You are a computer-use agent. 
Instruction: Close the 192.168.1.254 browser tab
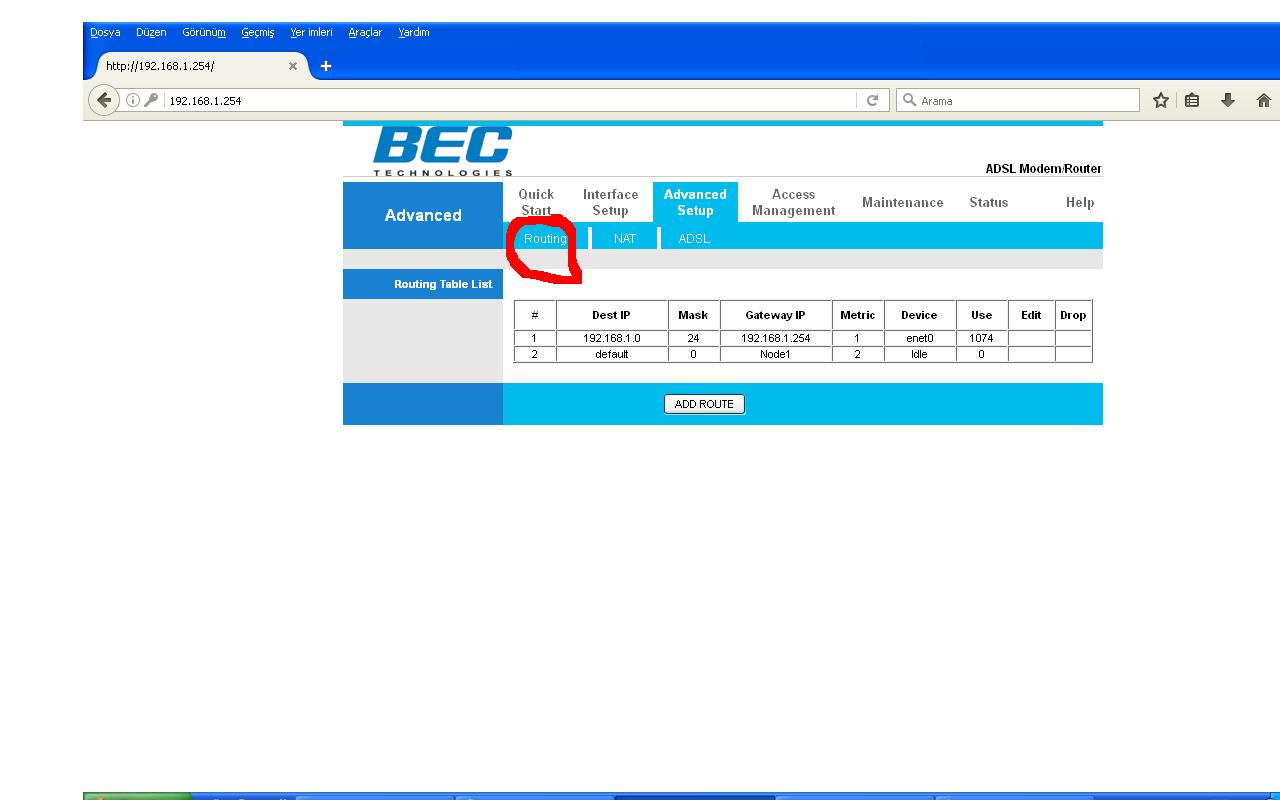click(293, 66)
